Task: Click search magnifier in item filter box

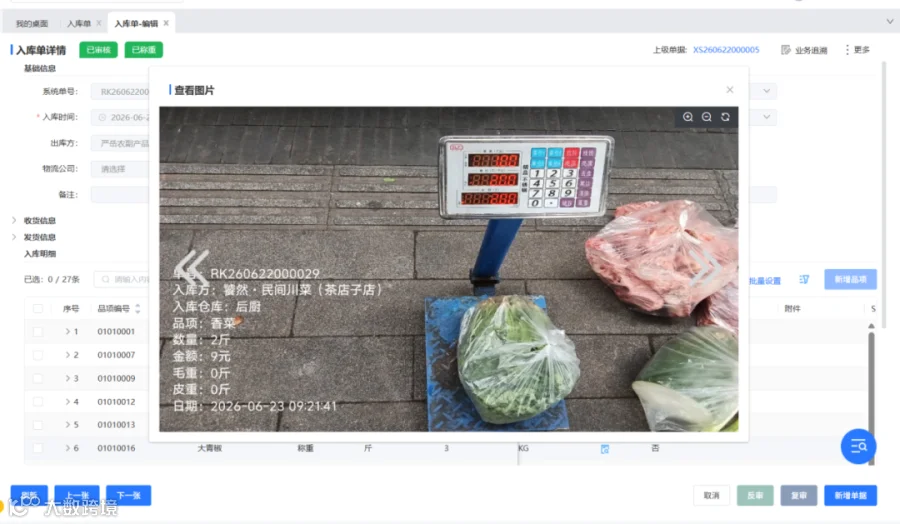Action: [106, 280]
